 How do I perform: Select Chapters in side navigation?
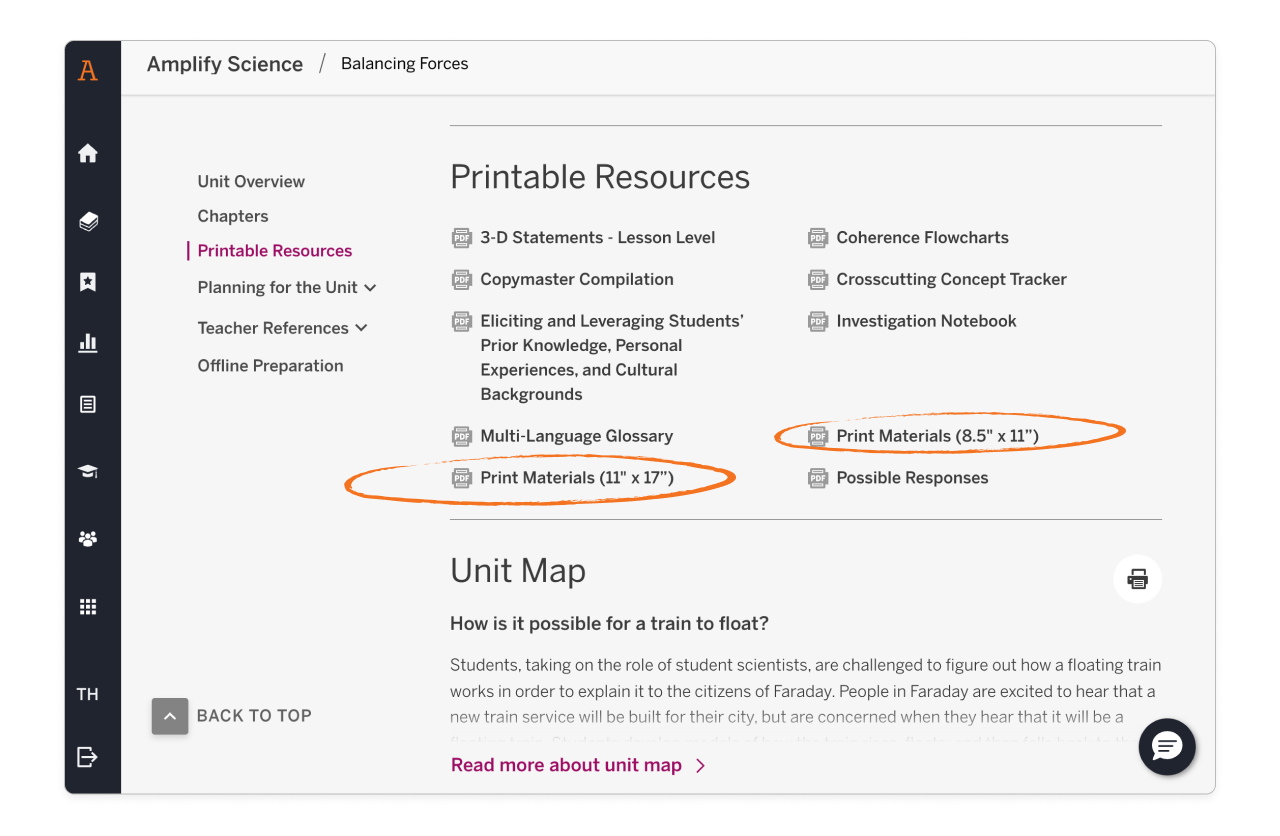pos(233,216)
